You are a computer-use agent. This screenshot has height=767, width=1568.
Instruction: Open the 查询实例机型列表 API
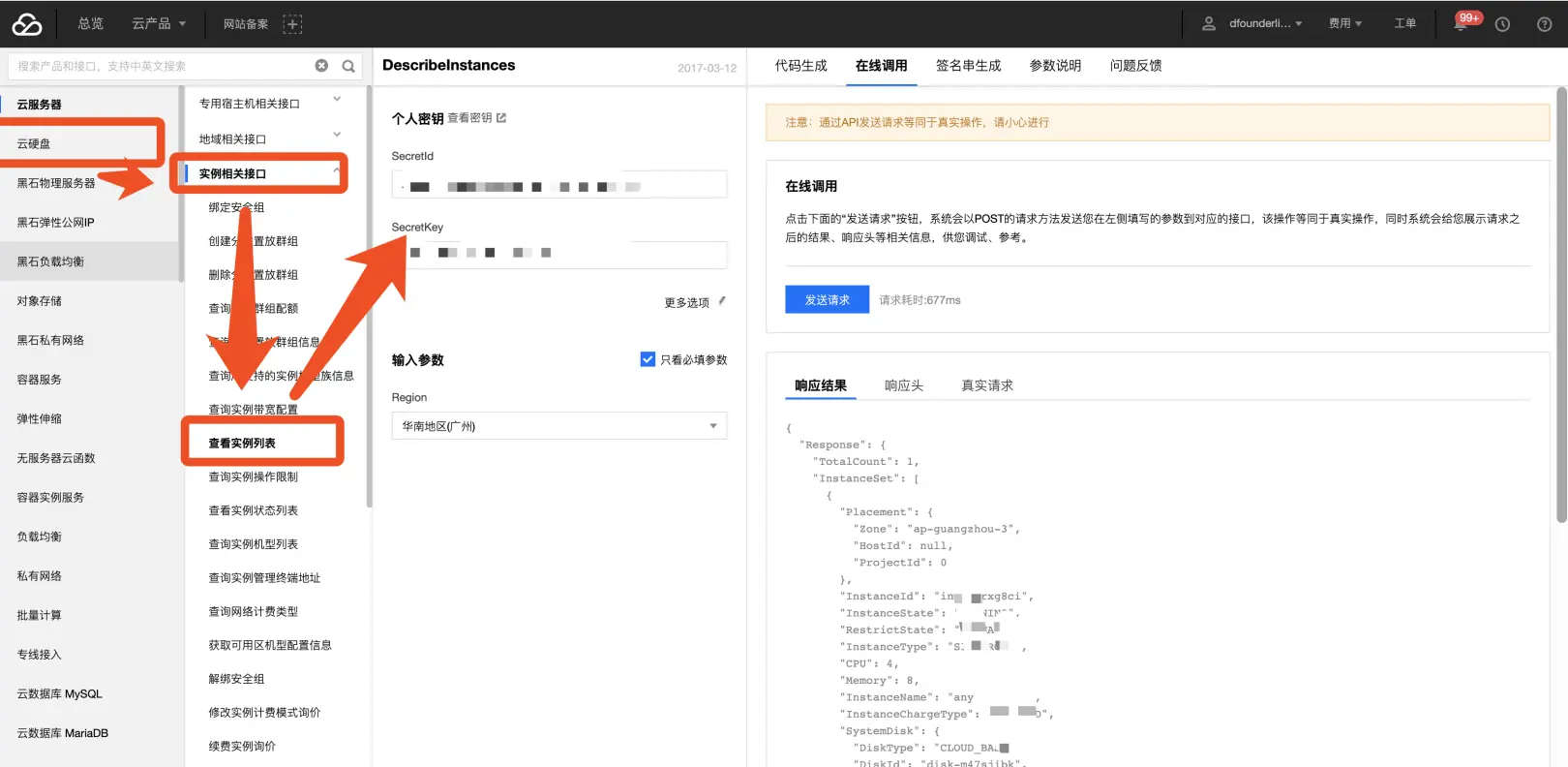click(254, 544)
